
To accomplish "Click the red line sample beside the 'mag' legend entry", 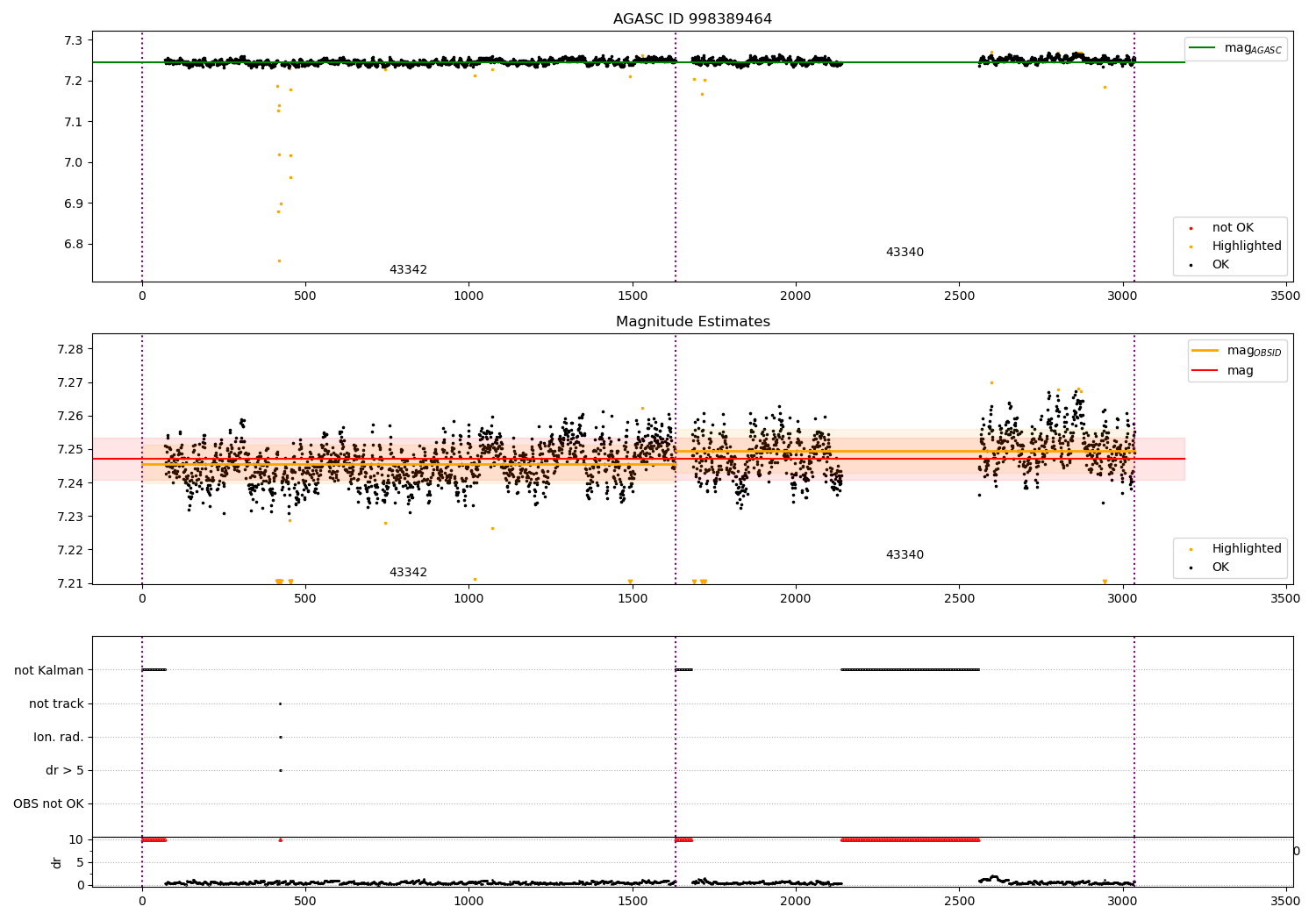I will coord(1205,371).
